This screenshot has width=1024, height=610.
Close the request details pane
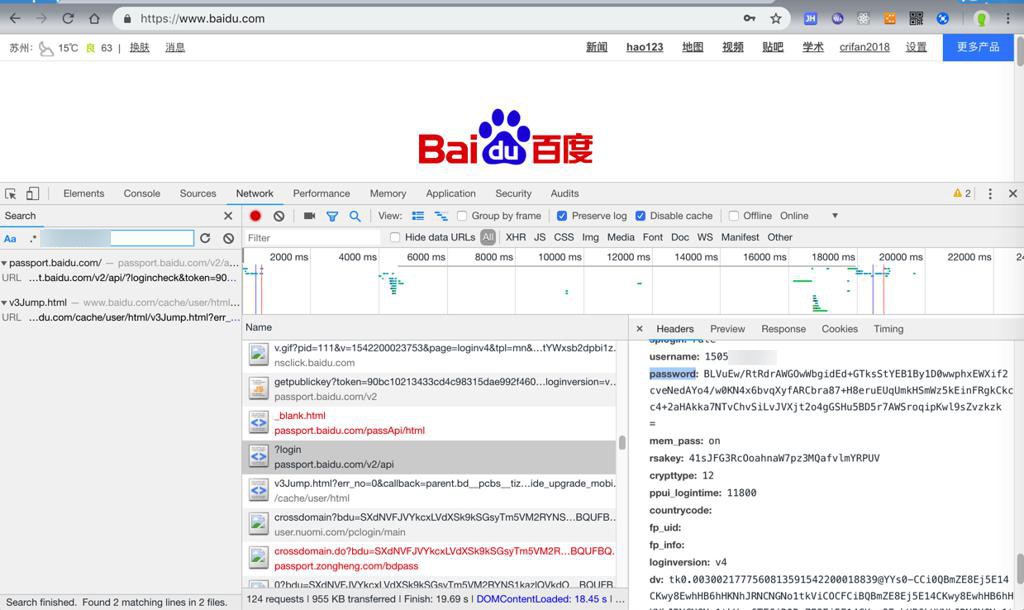click(639, 329)
